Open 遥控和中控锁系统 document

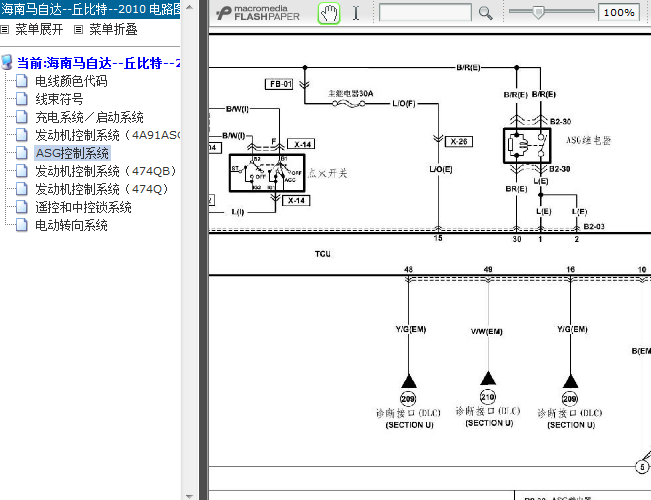83,207
